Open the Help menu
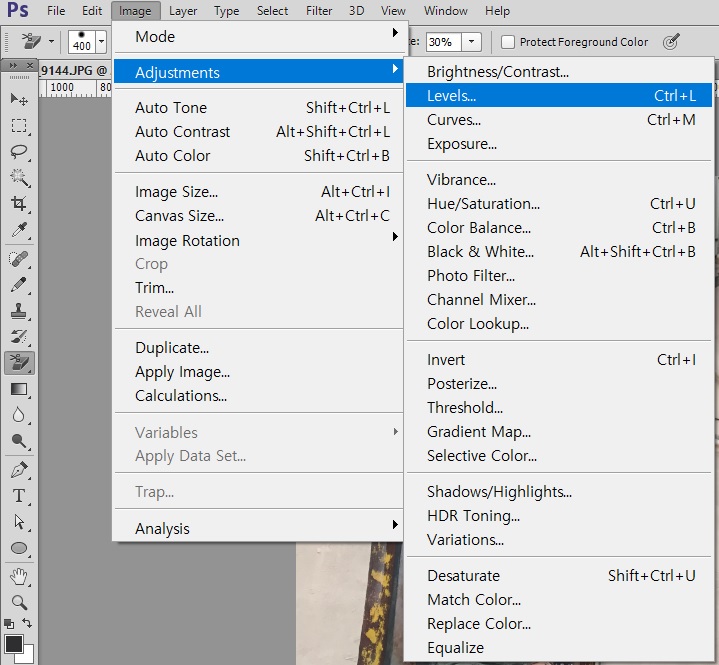This screenshot has height=665, width=719. pos(497,11)
